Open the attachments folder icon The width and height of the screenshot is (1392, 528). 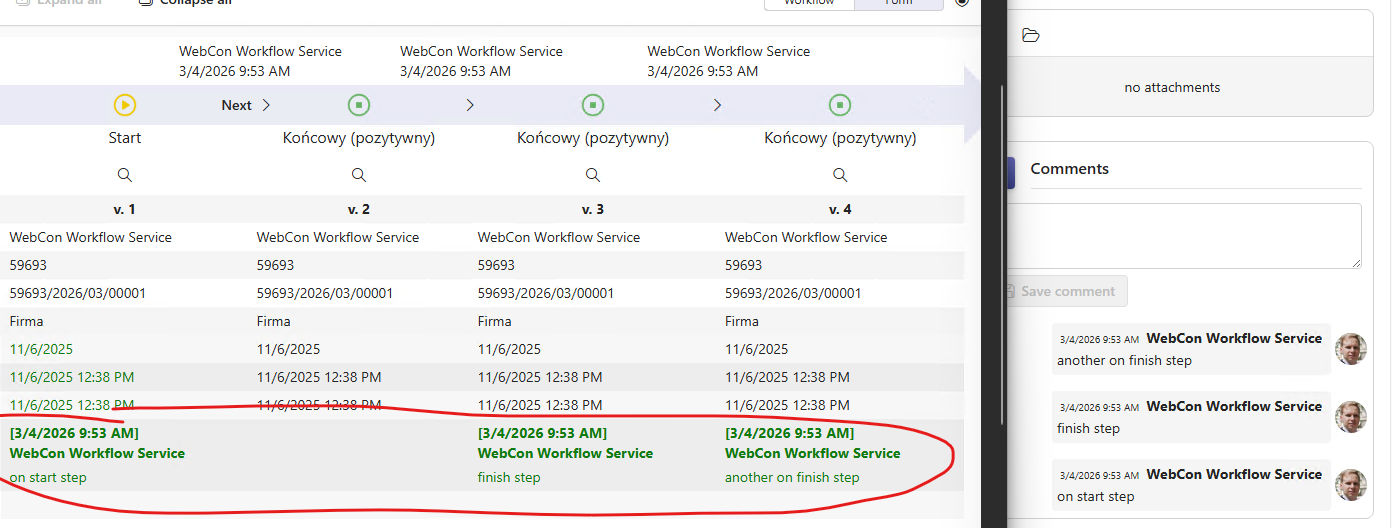(1031, 36)
